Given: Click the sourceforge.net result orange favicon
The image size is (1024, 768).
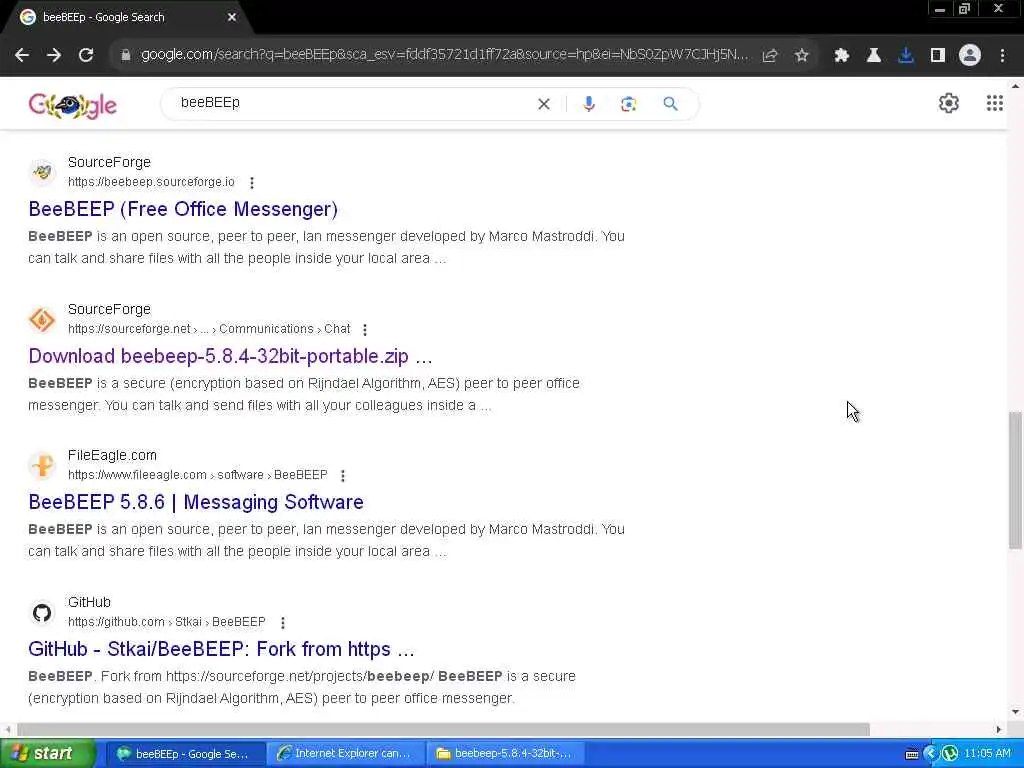Looking at the screenshot, I should click(42, 319).
